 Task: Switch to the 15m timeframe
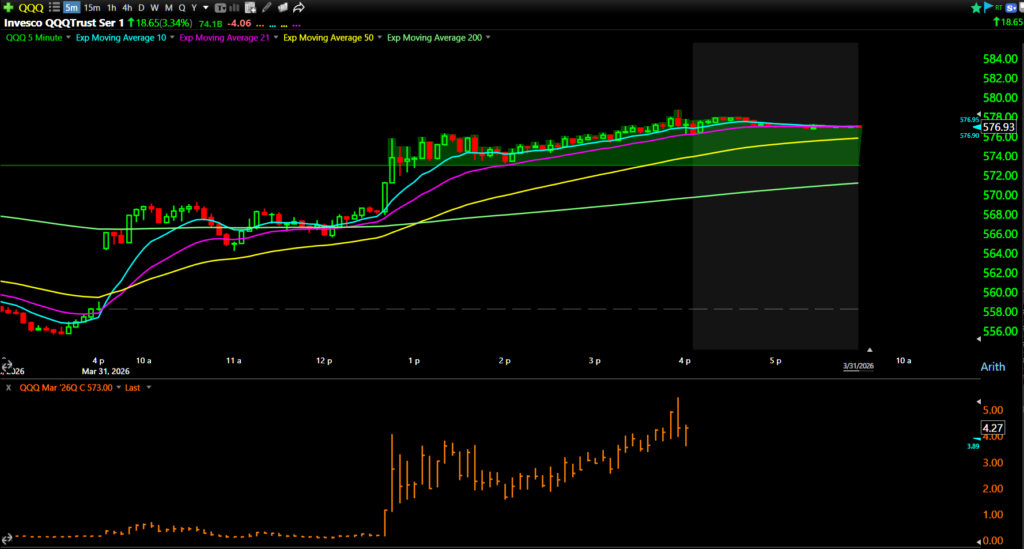[91, 8]
